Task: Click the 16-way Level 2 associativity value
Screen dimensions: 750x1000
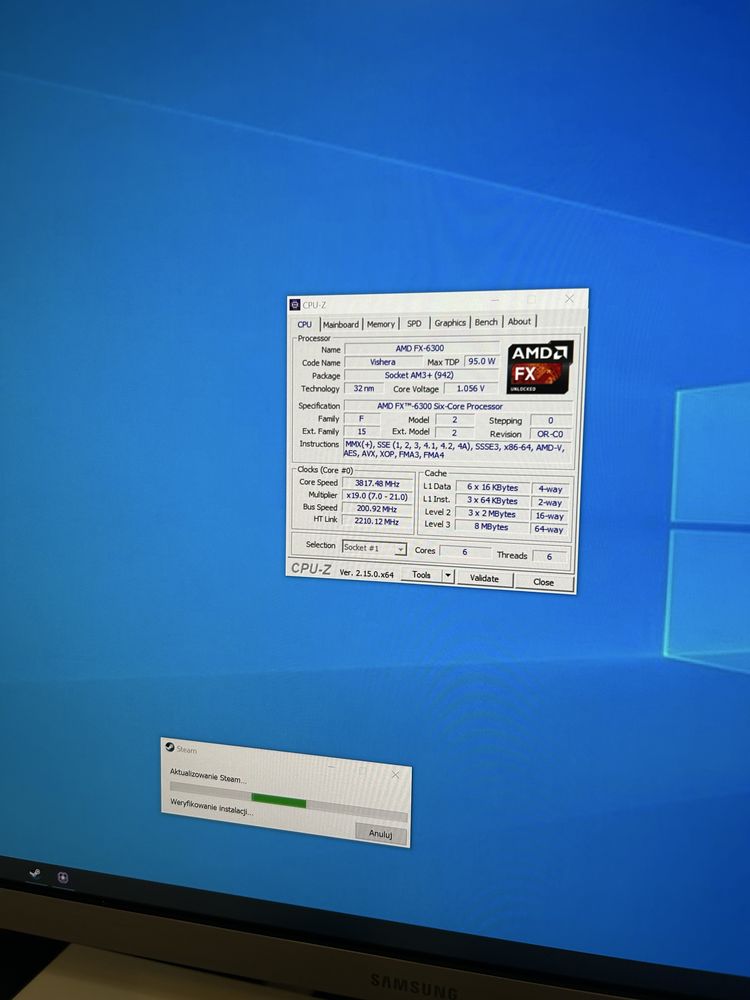Action: pos(550,516)
